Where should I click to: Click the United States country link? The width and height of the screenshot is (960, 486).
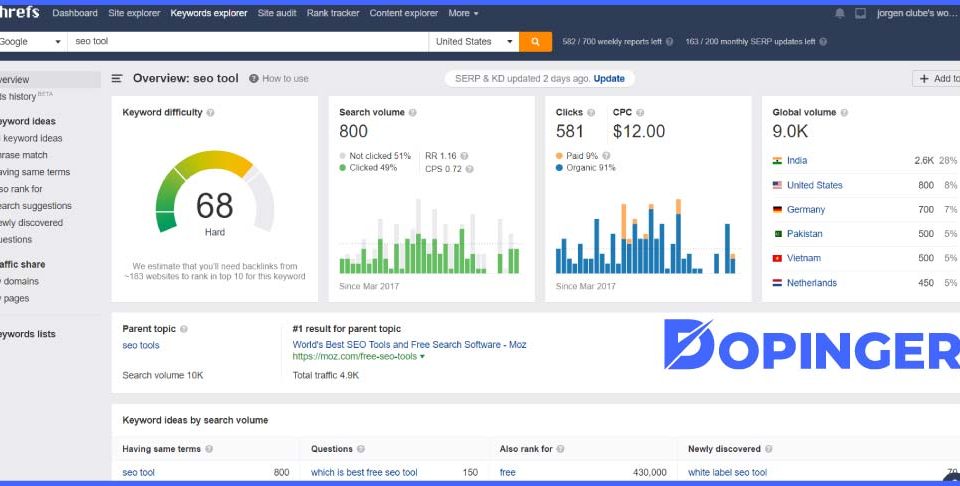pyautogui.click(x=814, y=185)
